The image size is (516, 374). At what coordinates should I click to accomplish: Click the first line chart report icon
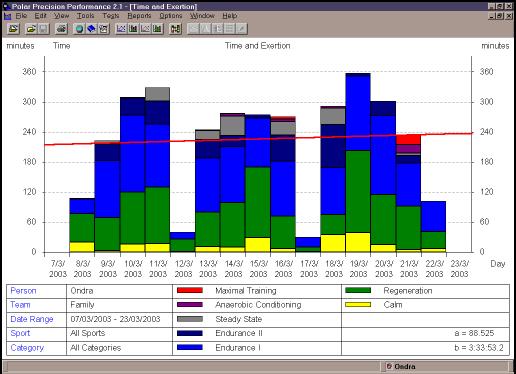click(x=121, y=29)
